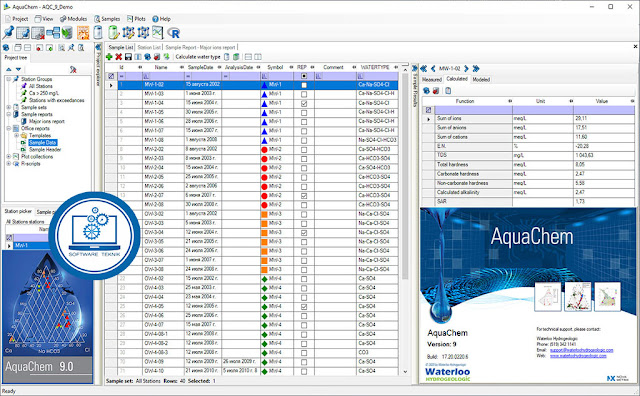Expand Station Groups tree node

tap(9, 79)
